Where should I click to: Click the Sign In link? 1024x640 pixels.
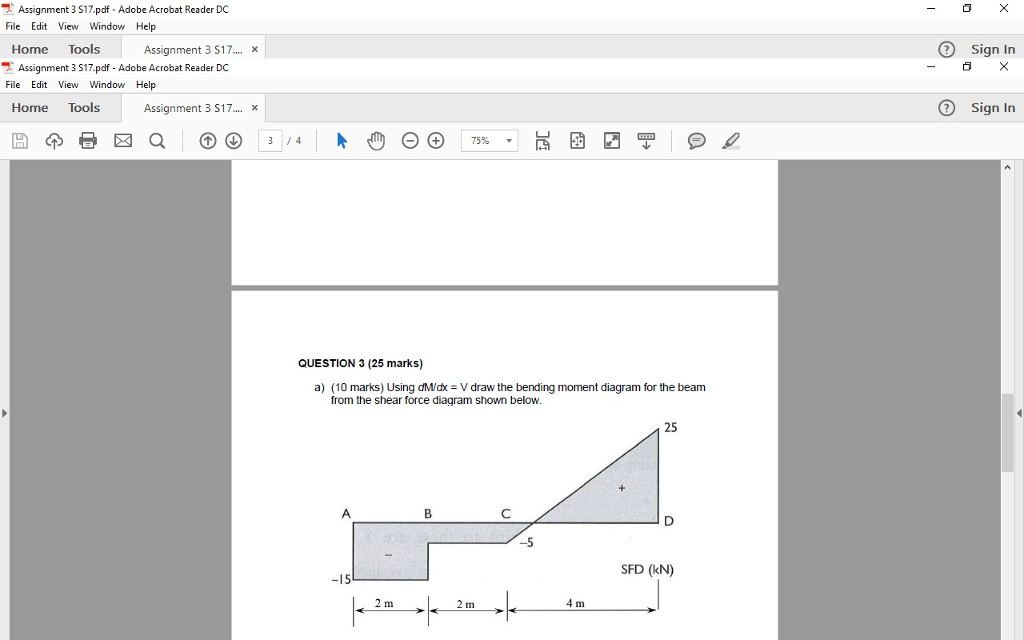[992, 107]
